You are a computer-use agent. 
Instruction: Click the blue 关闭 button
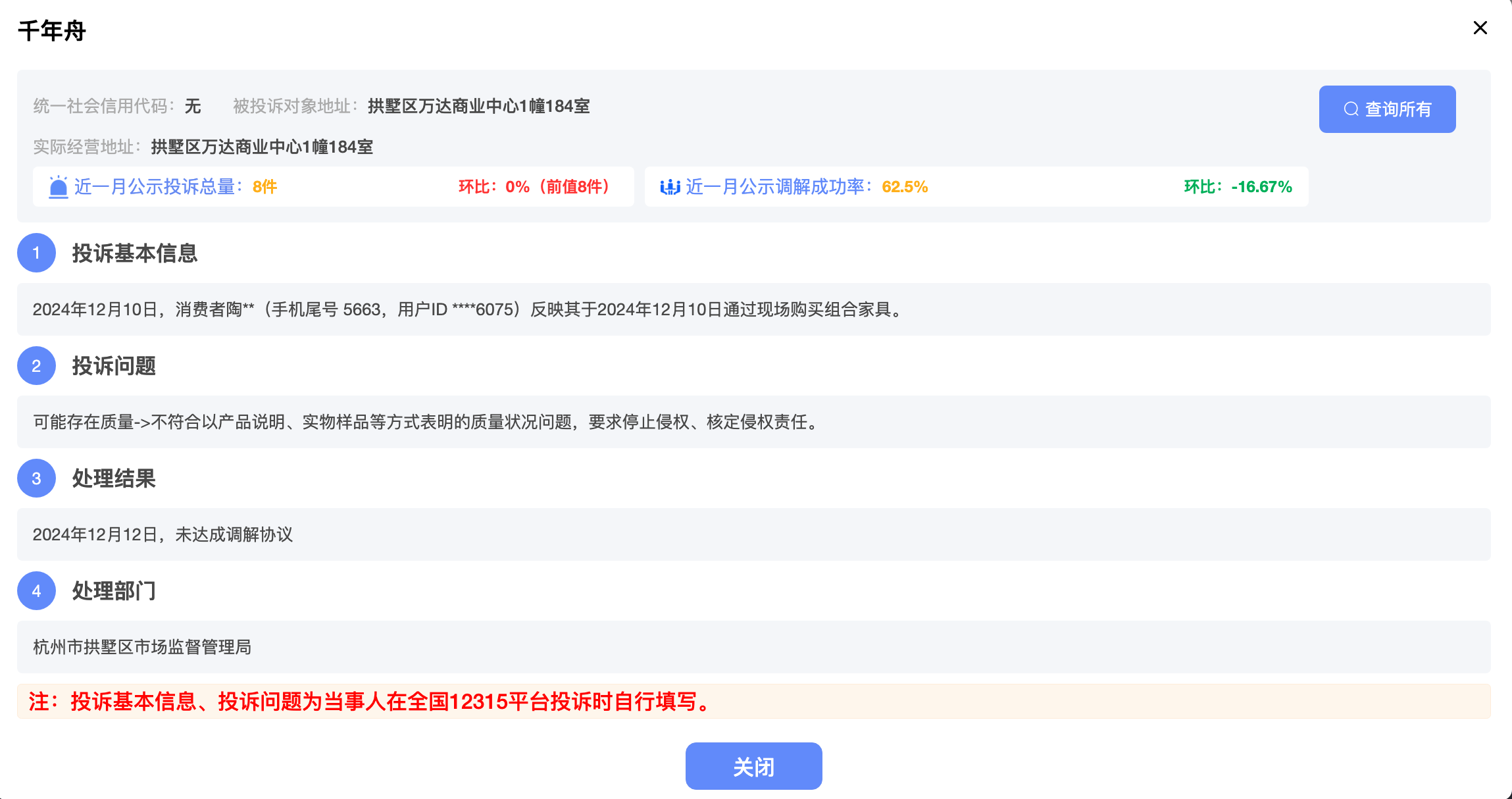click(x=753, y=766)
